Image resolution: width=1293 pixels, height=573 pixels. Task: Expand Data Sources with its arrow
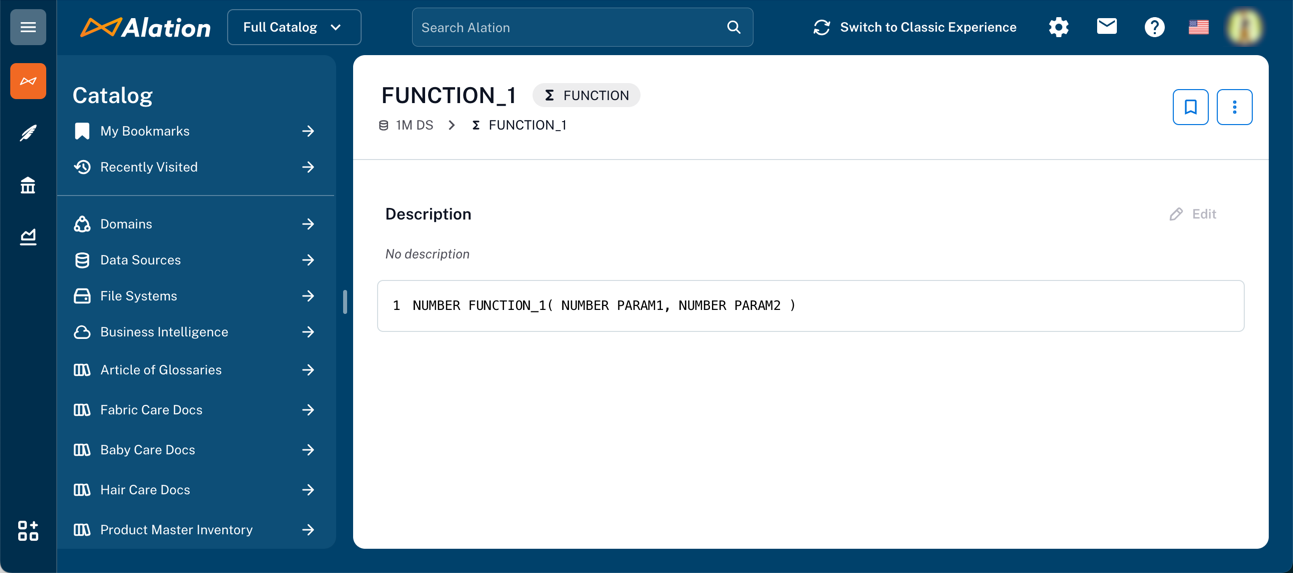point(308,260)
